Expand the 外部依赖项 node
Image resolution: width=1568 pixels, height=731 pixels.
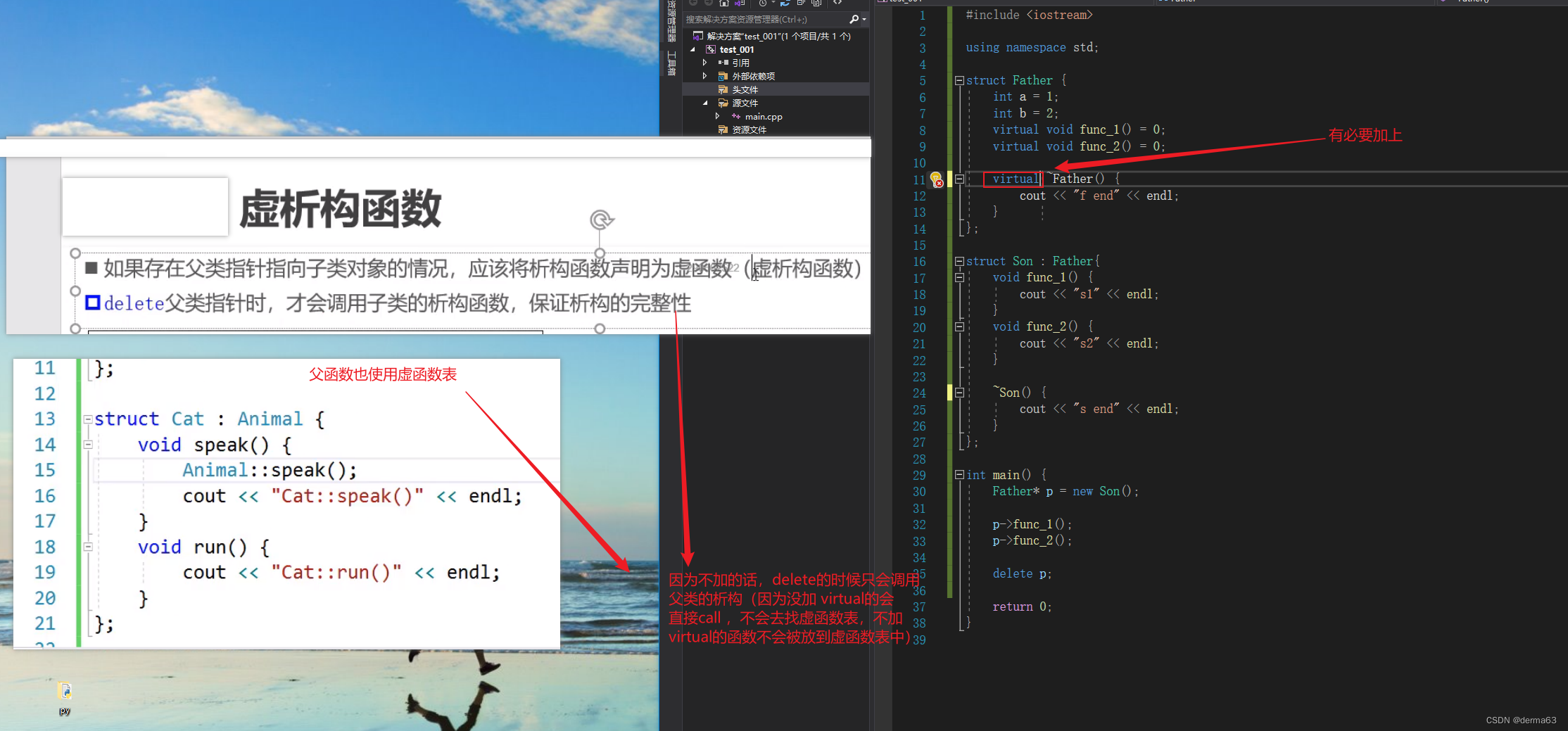coord(704,76)
